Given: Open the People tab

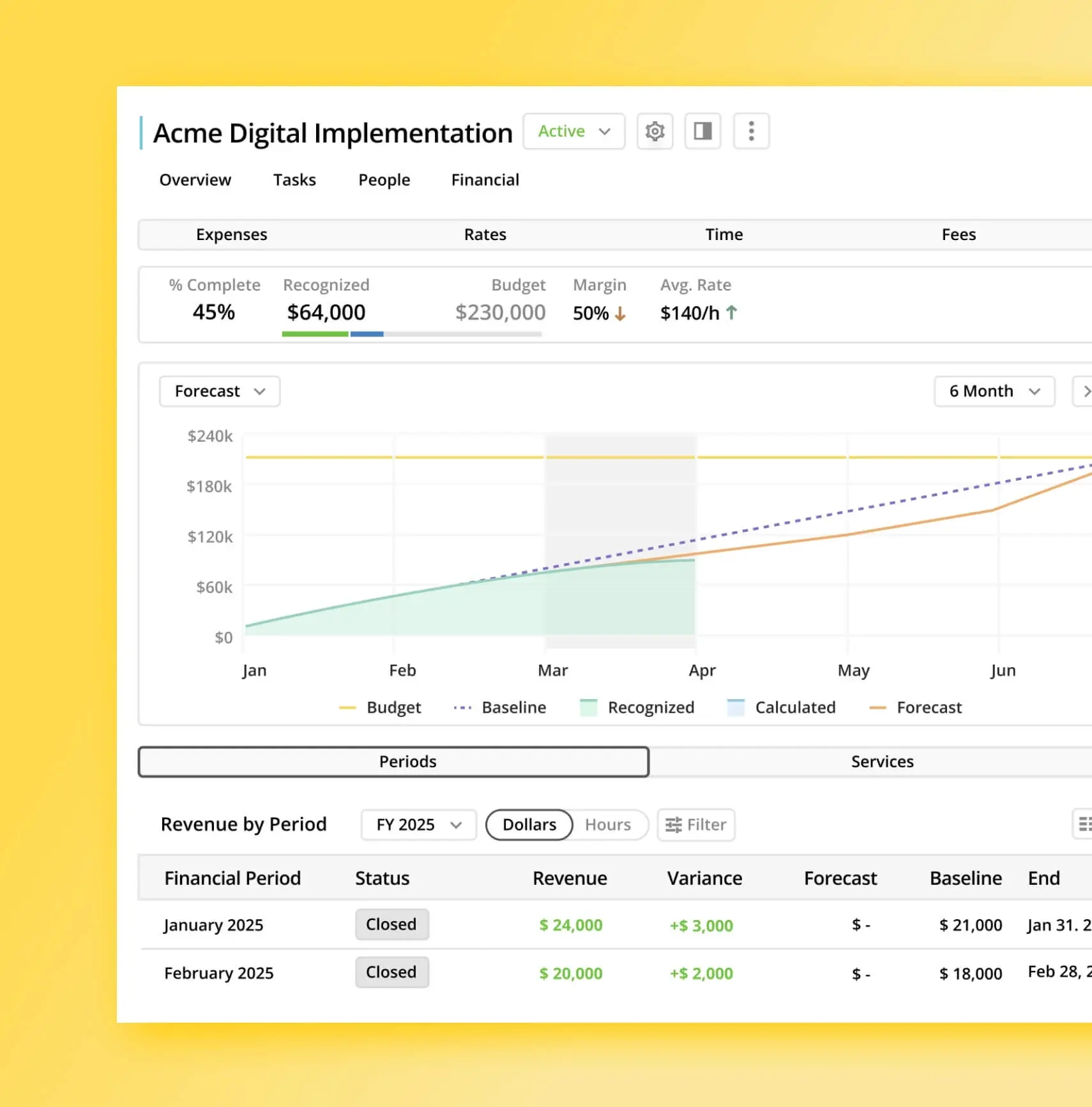Looking at the screenshot, I should [x=383, y=179].
